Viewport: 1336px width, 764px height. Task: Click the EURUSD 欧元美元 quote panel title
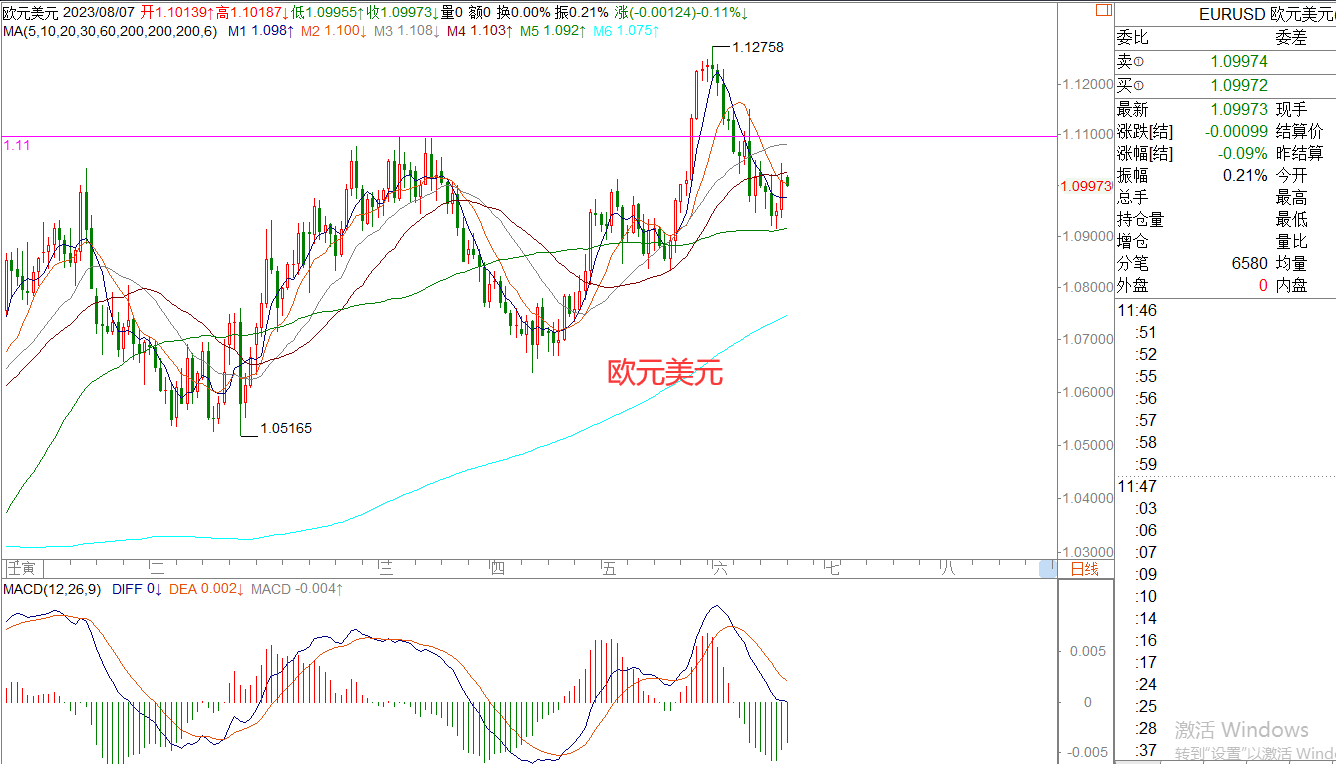1267,14
